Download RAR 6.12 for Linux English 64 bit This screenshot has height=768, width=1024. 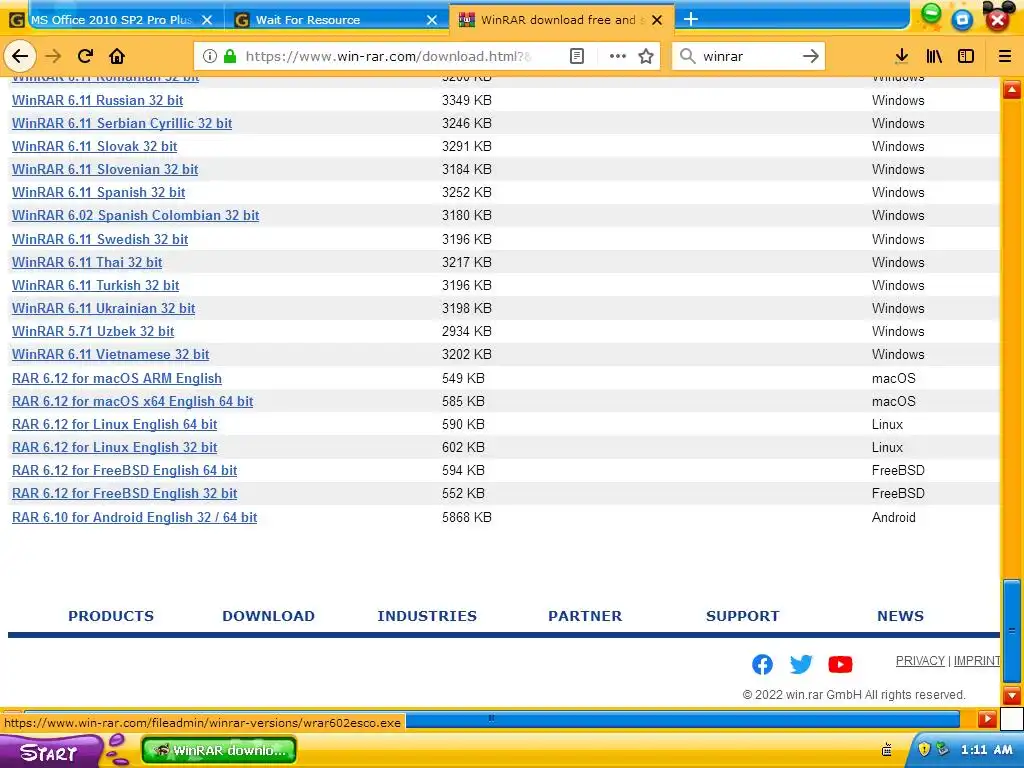(x=115, y=424)
